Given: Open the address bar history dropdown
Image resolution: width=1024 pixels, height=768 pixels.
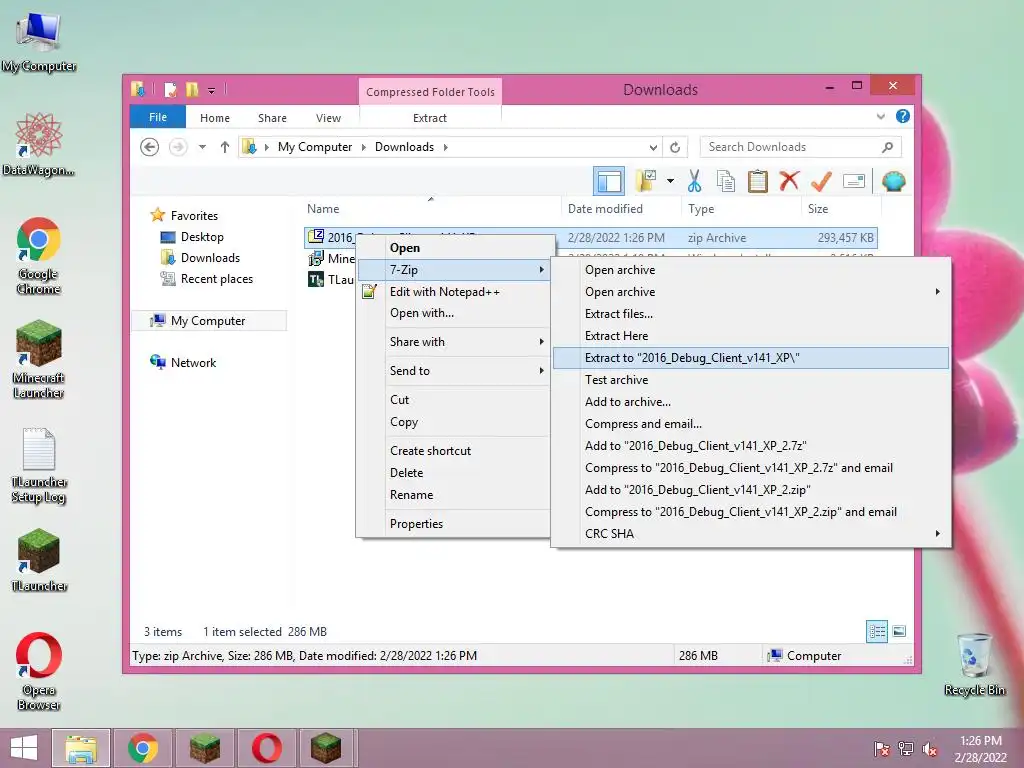Looking at the screenshot, I should 653,147.
